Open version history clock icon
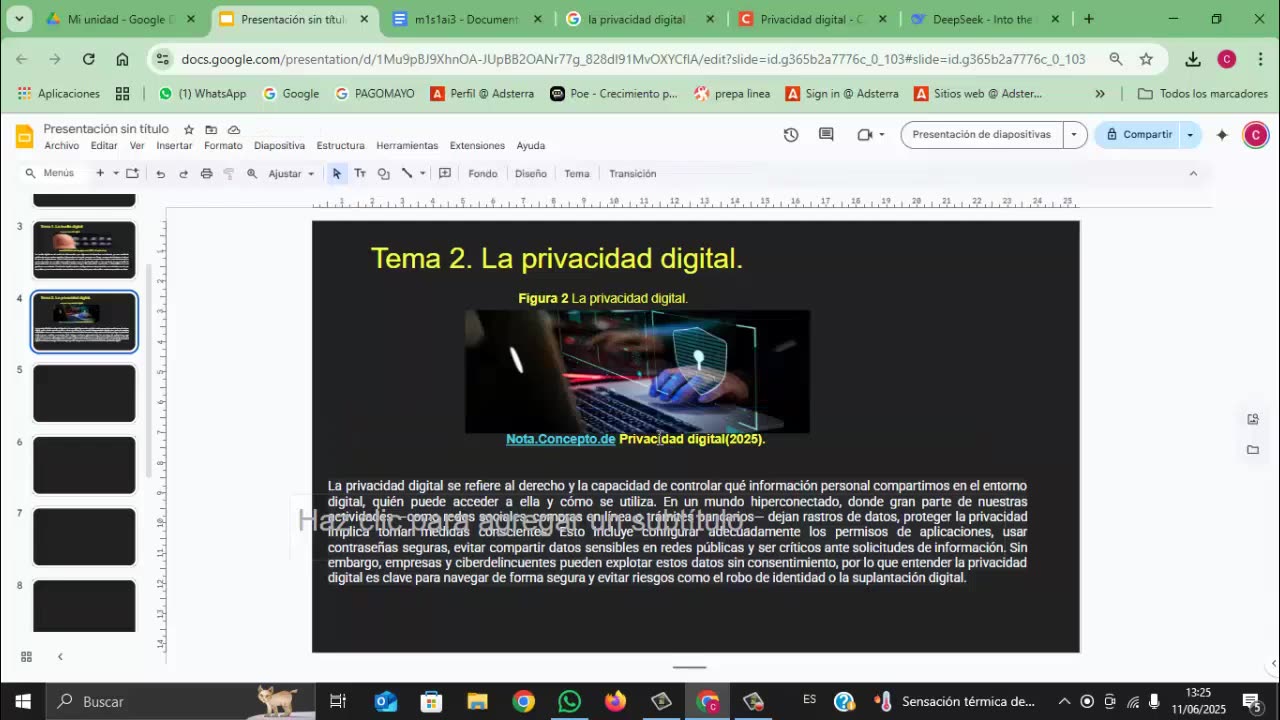This screenshot has height=720, width=1280. point(791,134)
